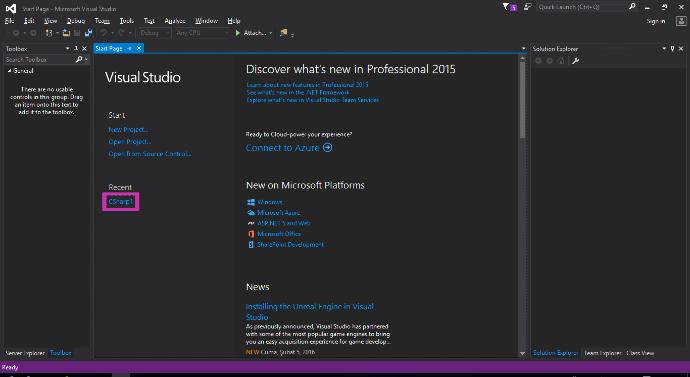Click the Visual Studio logo icon
690x377 pixels.
(11, 8)
